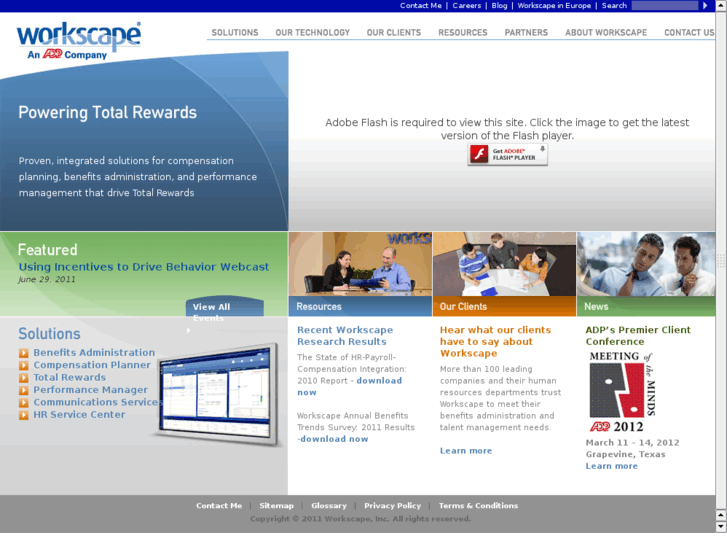Click the orange arrow beside Benefits Administration
The image size is (727, 545).
(24, 353)
